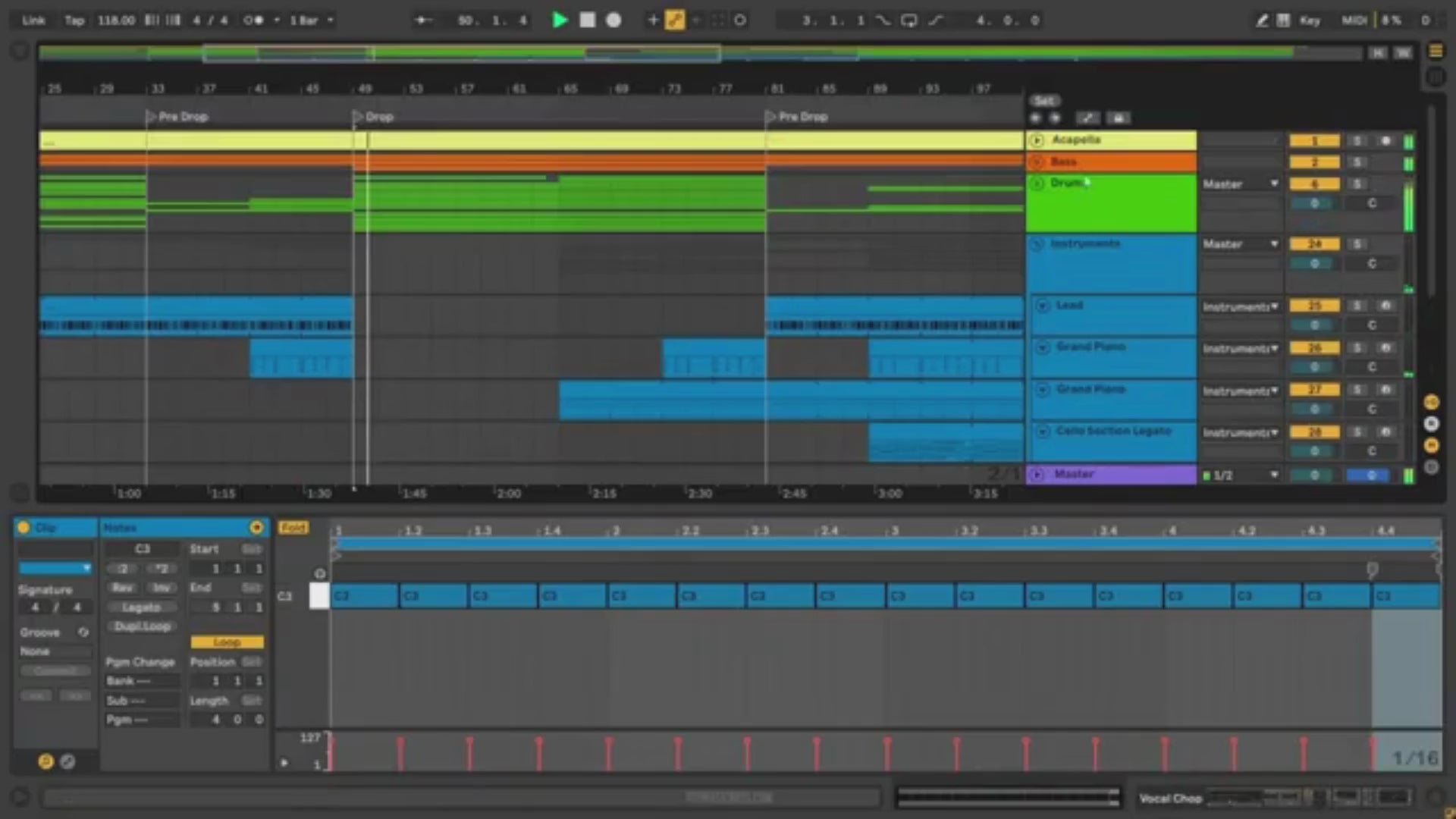Open the 1 Bar quantization menu
This screenshot has width=1456, height=819.
[x=311, y=20]
